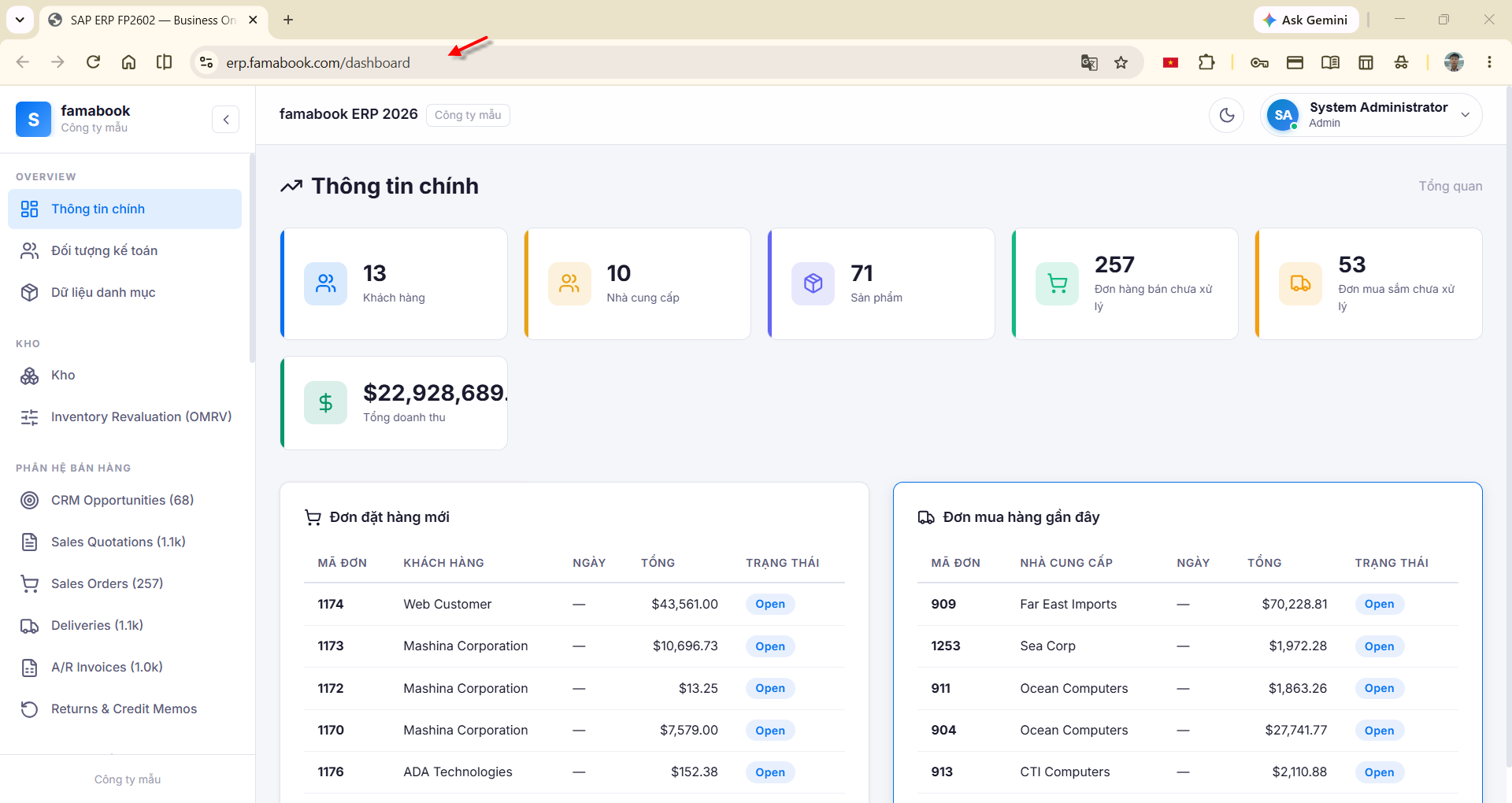This screenshot has width=1512, height=803.
Task: Click the Sản phẩm product box icon
Action: [813, 283]
